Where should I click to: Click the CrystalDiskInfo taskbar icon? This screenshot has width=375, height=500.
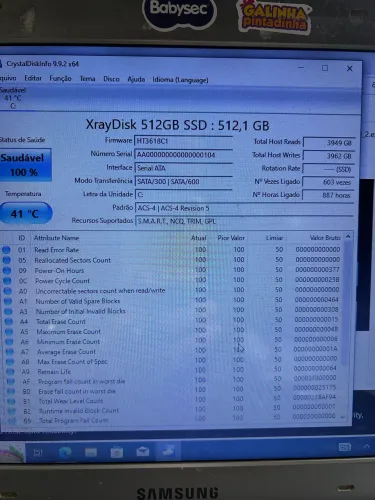pyautogui.click(x=168, y=451)
